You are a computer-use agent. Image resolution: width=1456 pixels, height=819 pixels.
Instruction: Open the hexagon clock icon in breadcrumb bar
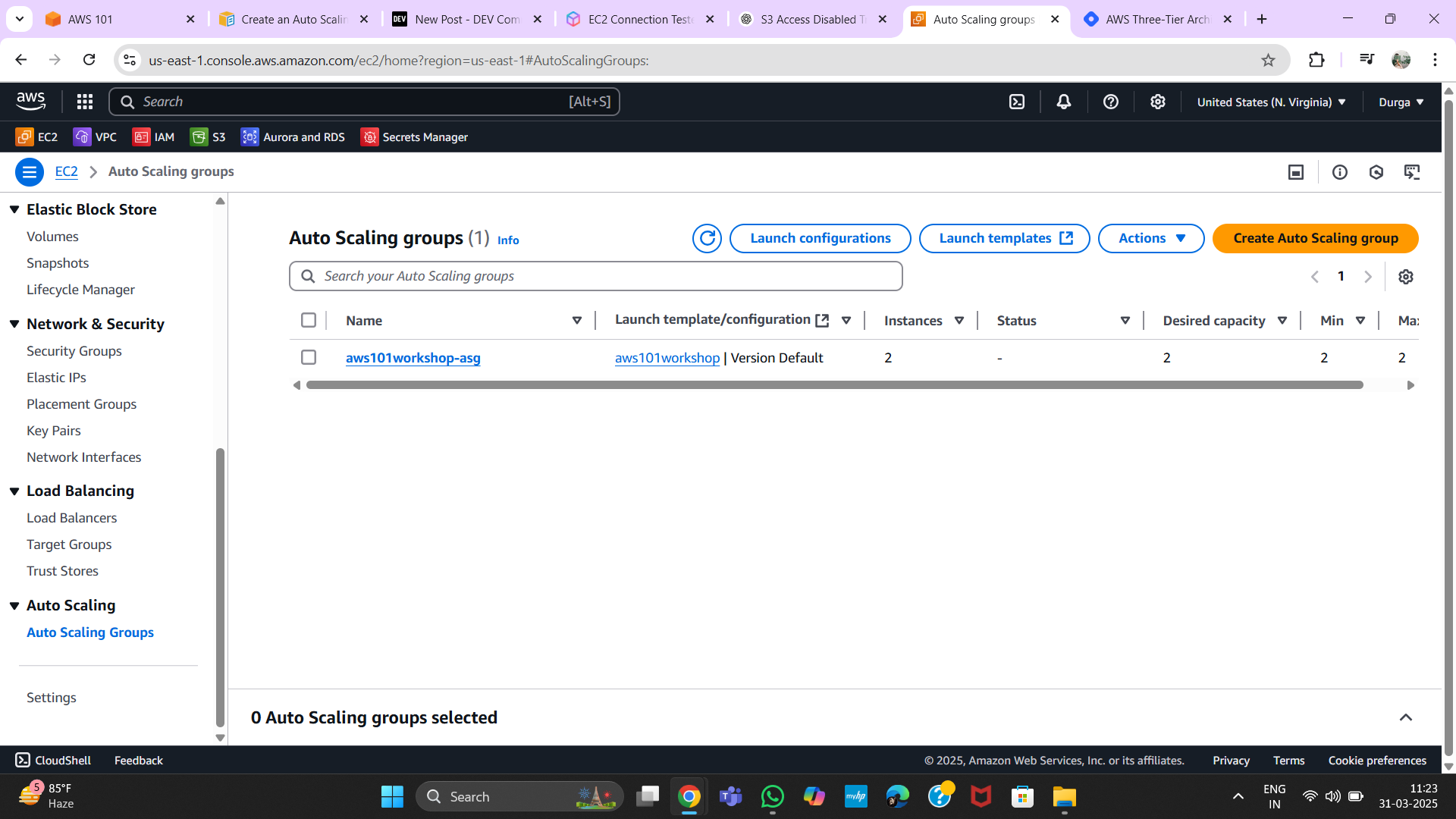pyautogui.click(x=1376, y=172)
